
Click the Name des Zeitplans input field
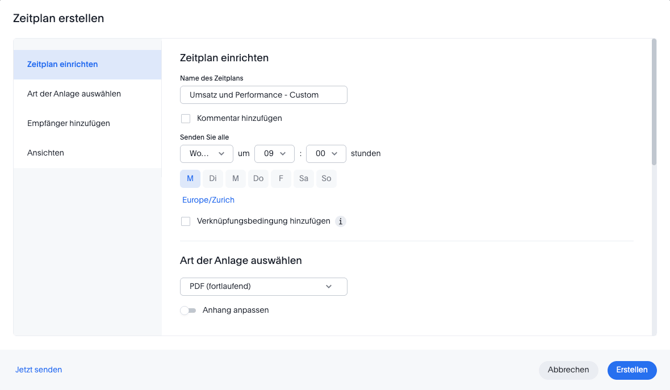(x=264, y=95)
